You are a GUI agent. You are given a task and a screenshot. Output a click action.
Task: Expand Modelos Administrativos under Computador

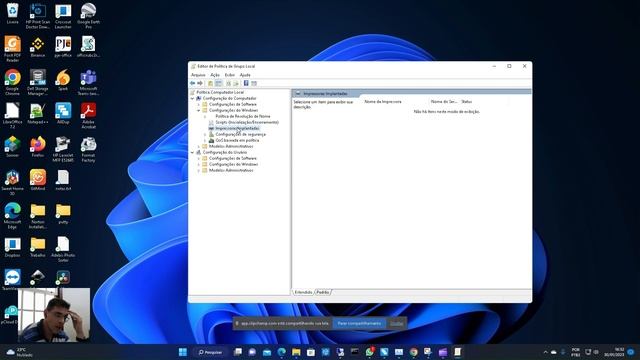199,146
